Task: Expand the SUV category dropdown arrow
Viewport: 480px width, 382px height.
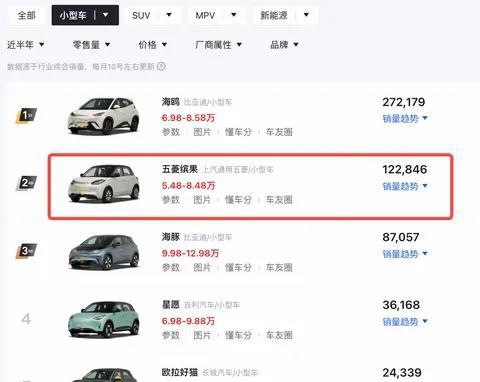Action: click(169, 15)
